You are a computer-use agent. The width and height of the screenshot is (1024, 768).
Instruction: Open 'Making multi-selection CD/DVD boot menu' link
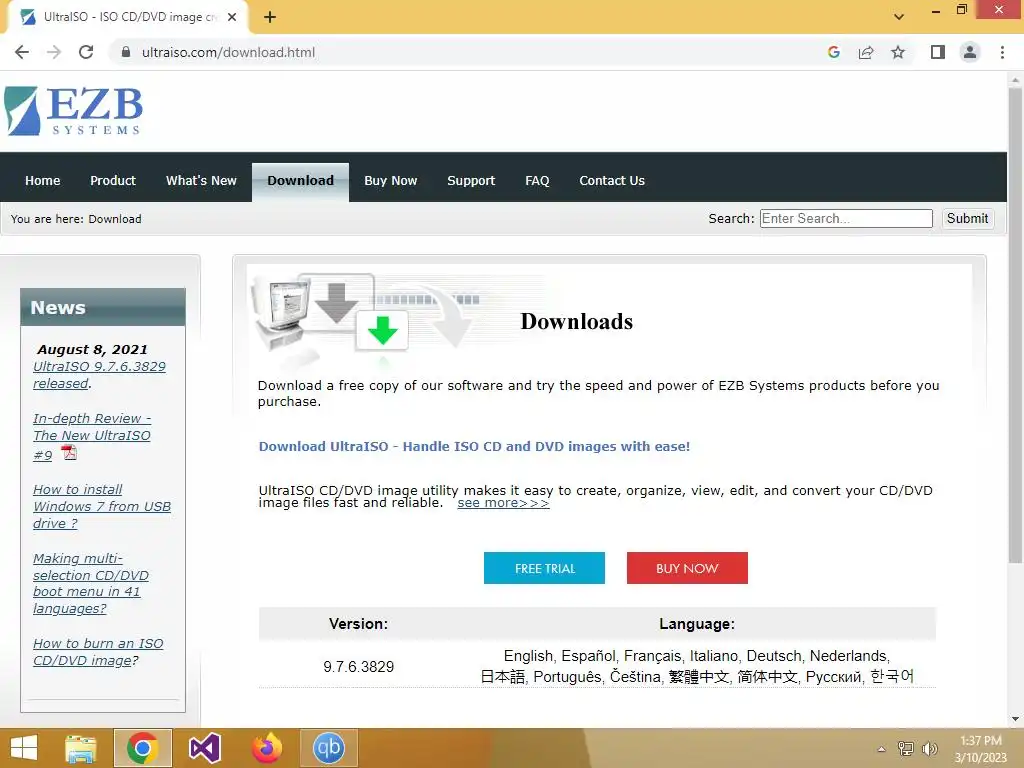point(91,583)
